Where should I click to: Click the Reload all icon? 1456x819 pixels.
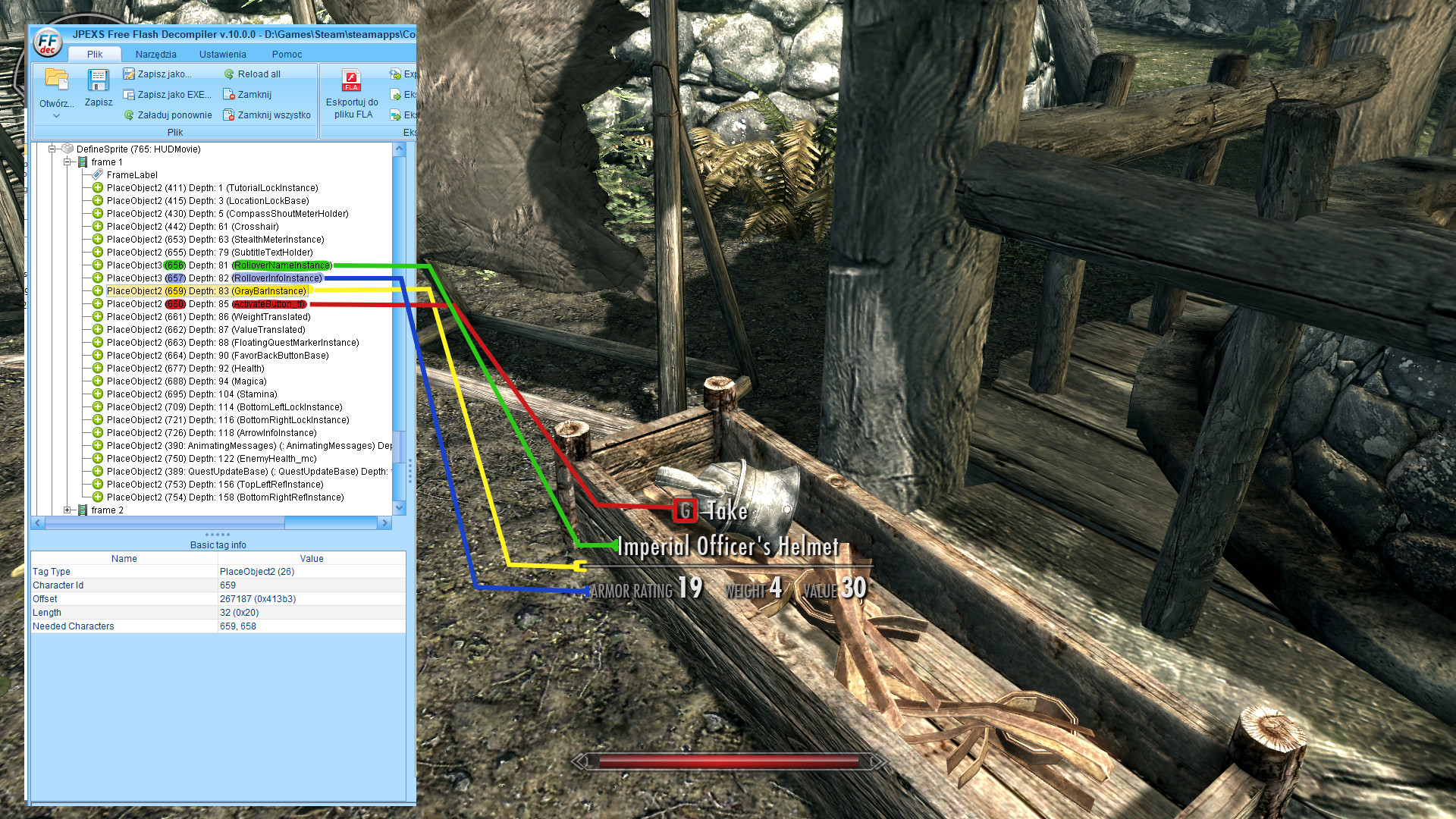pos(229,74)
